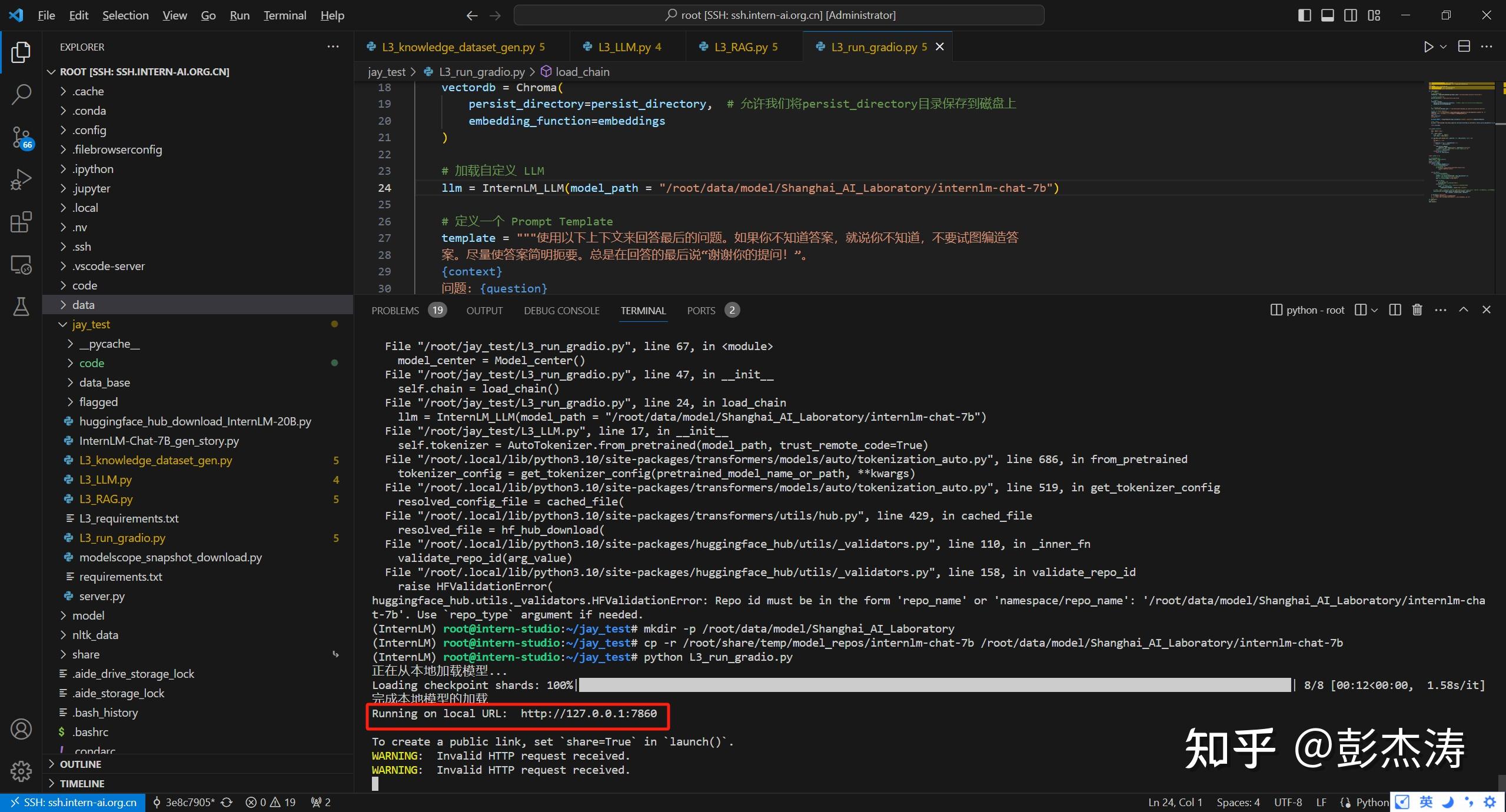
Task: Open Run and Debug view
Action: tap(21, 179)
